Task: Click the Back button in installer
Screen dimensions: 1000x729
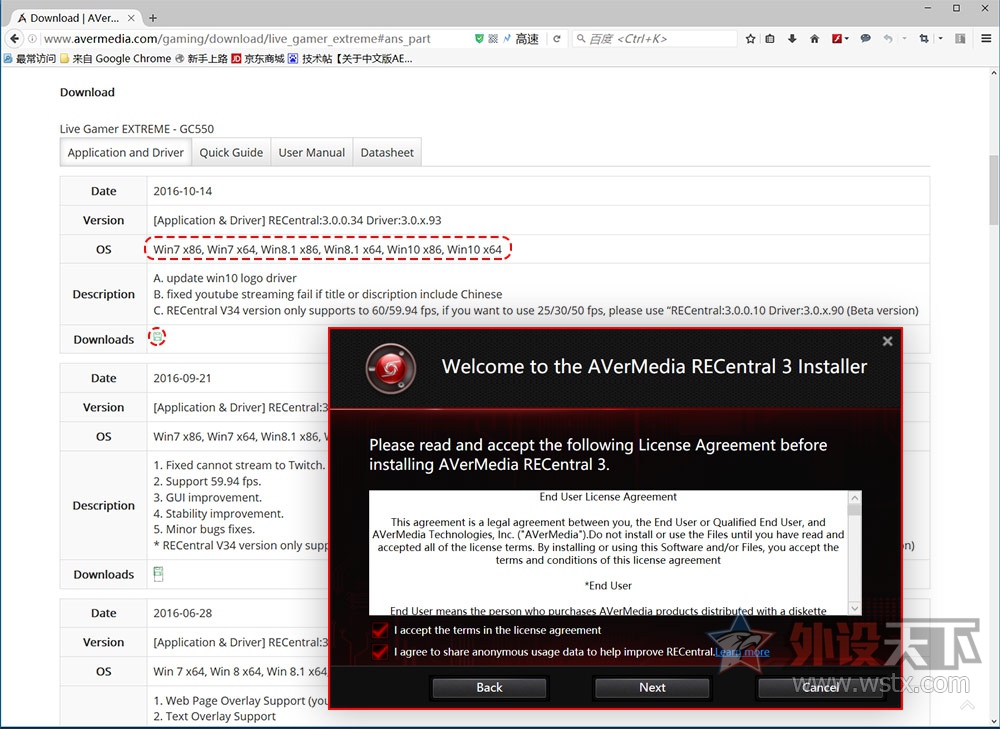Action: click(x=489, y=688)
